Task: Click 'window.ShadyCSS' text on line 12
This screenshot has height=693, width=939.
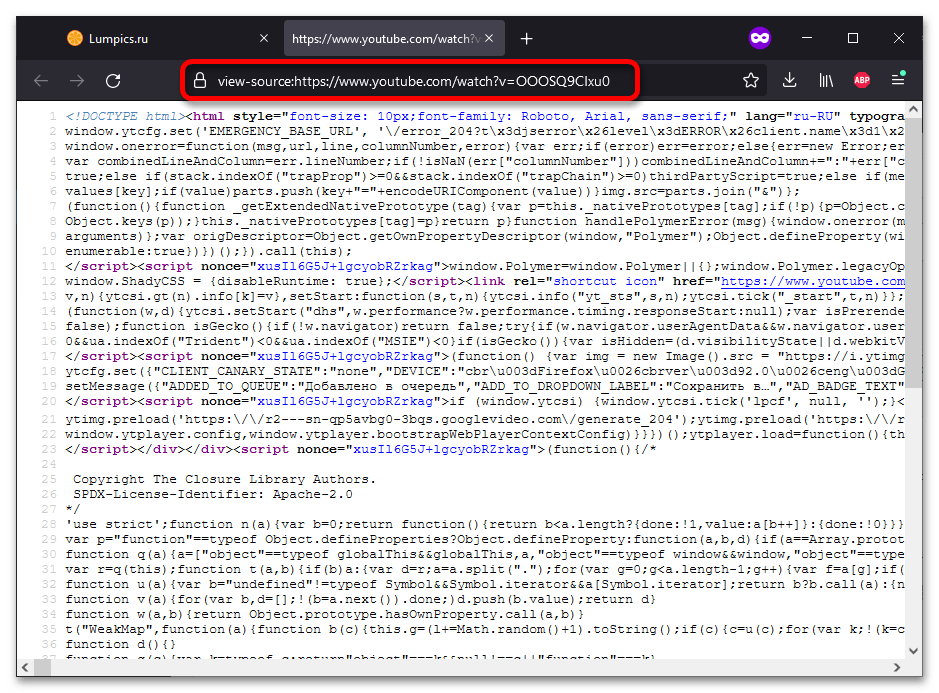Action: pos(125,282)
